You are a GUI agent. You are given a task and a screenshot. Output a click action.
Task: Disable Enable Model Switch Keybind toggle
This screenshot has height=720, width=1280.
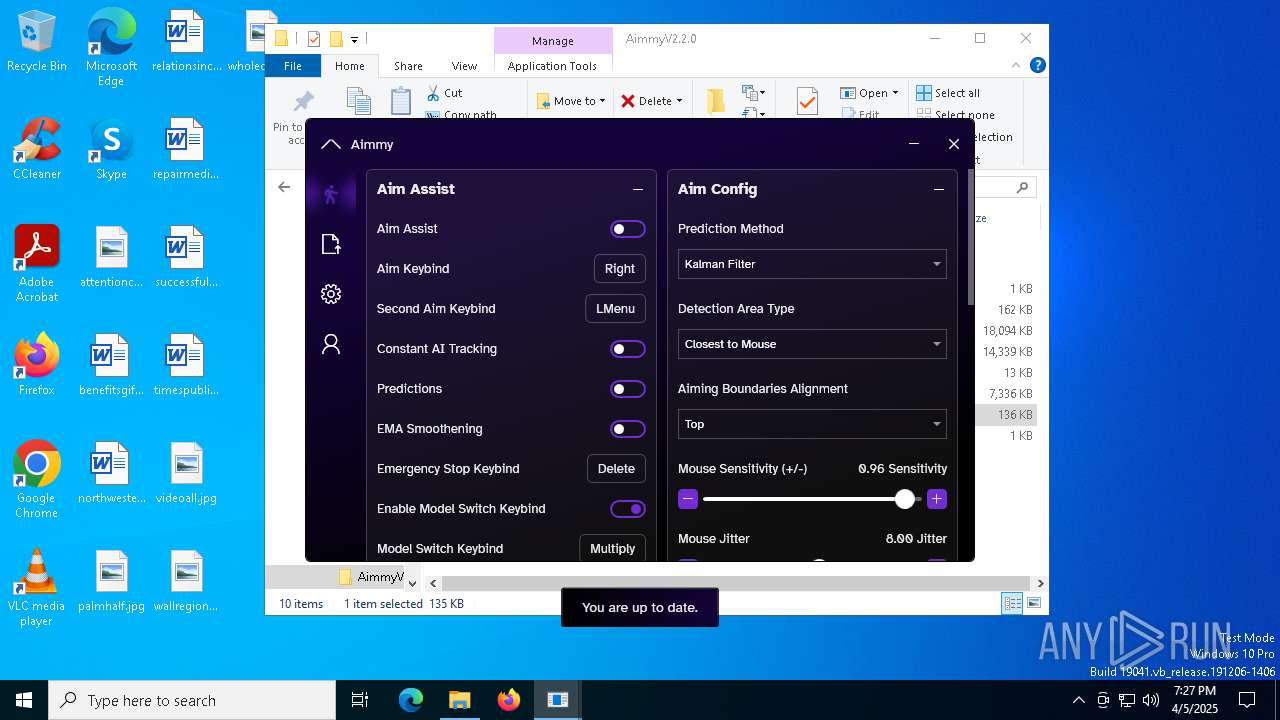pyautogui.click(x=628, y=509)
